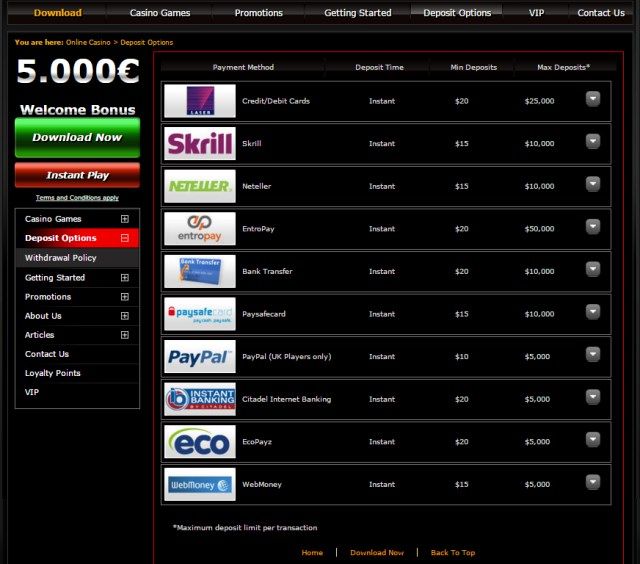Expand the Skrill row details arrow
The width and height of the screenshot is (640, 564).
click(x=593, y=141)
